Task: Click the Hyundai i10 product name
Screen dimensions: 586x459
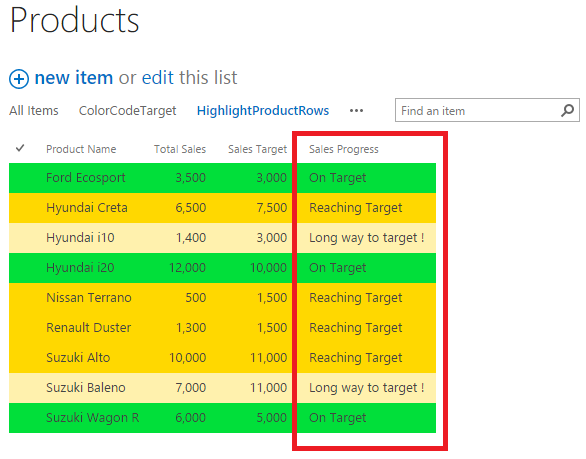Action: [80, 237]
